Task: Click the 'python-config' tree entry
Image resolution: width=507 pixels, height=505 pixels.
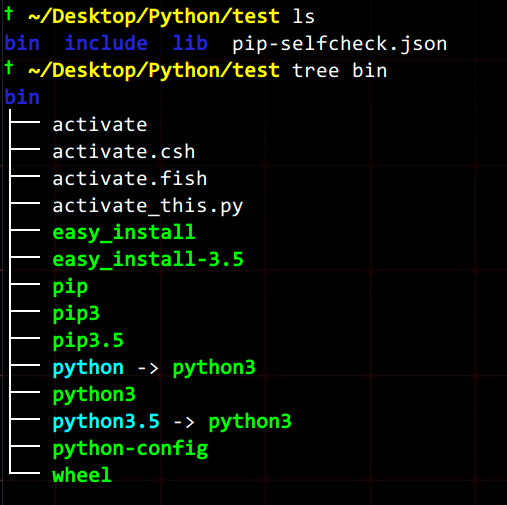Action: pos(130,450)
